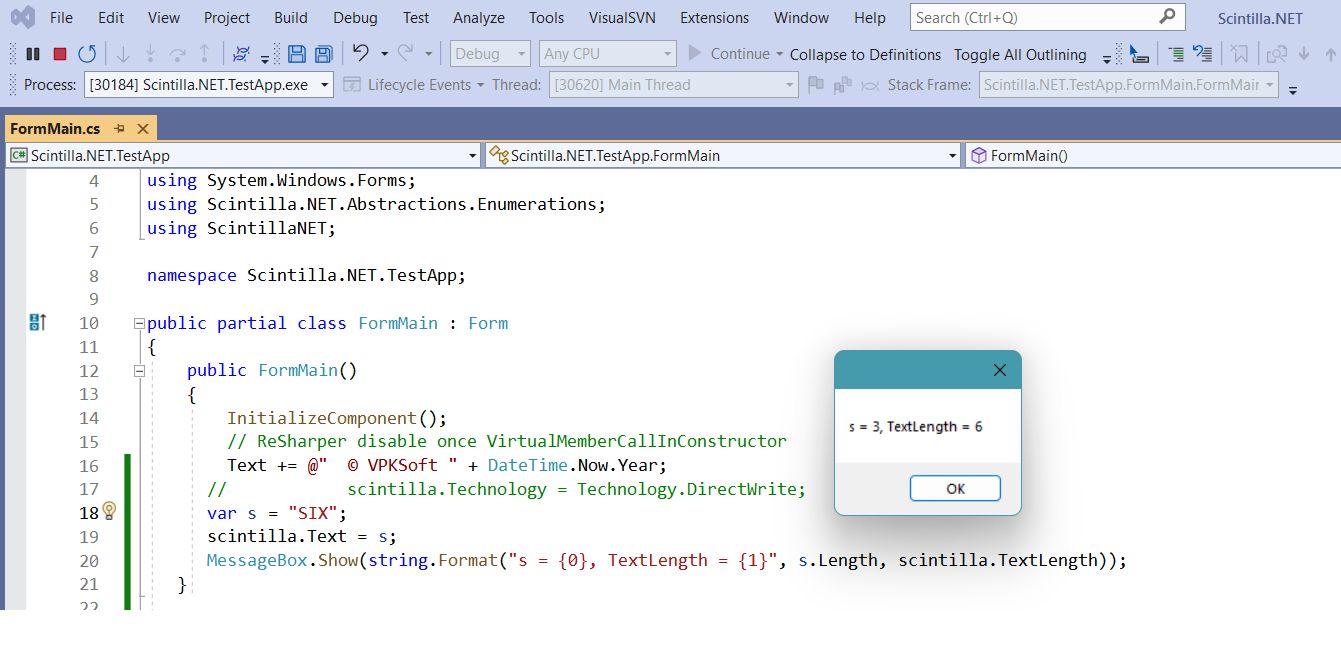Screen dimensions: 1341x648
Task: Restart the debug session
Action: click(x=87, y=53)
